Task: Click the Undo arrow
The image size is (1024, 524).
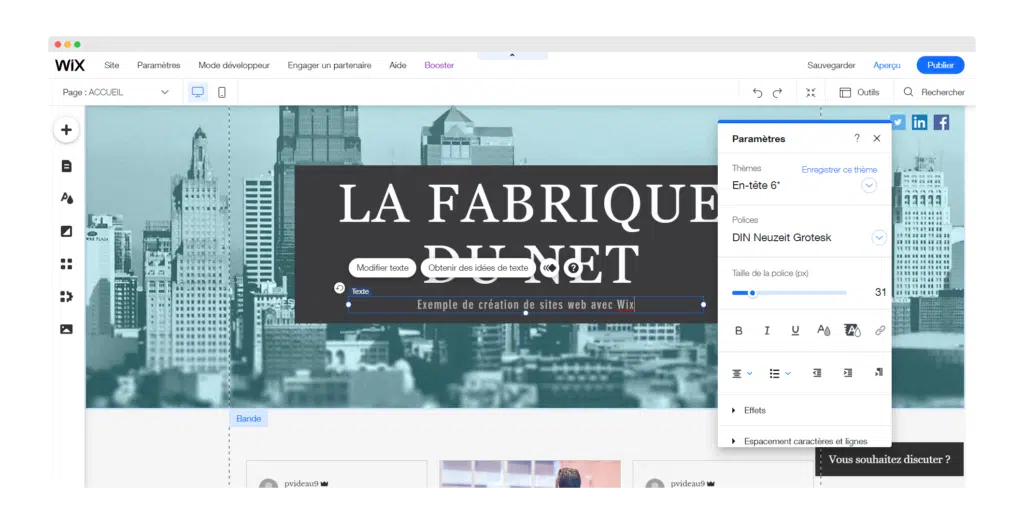Action: click(x=757, y=92)
